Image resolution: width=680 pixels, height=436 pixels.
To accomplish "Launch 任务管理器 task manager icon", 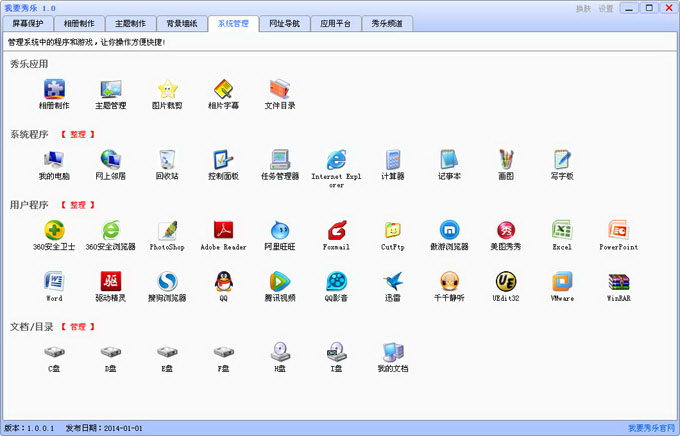I will click(x=280, y=160).
